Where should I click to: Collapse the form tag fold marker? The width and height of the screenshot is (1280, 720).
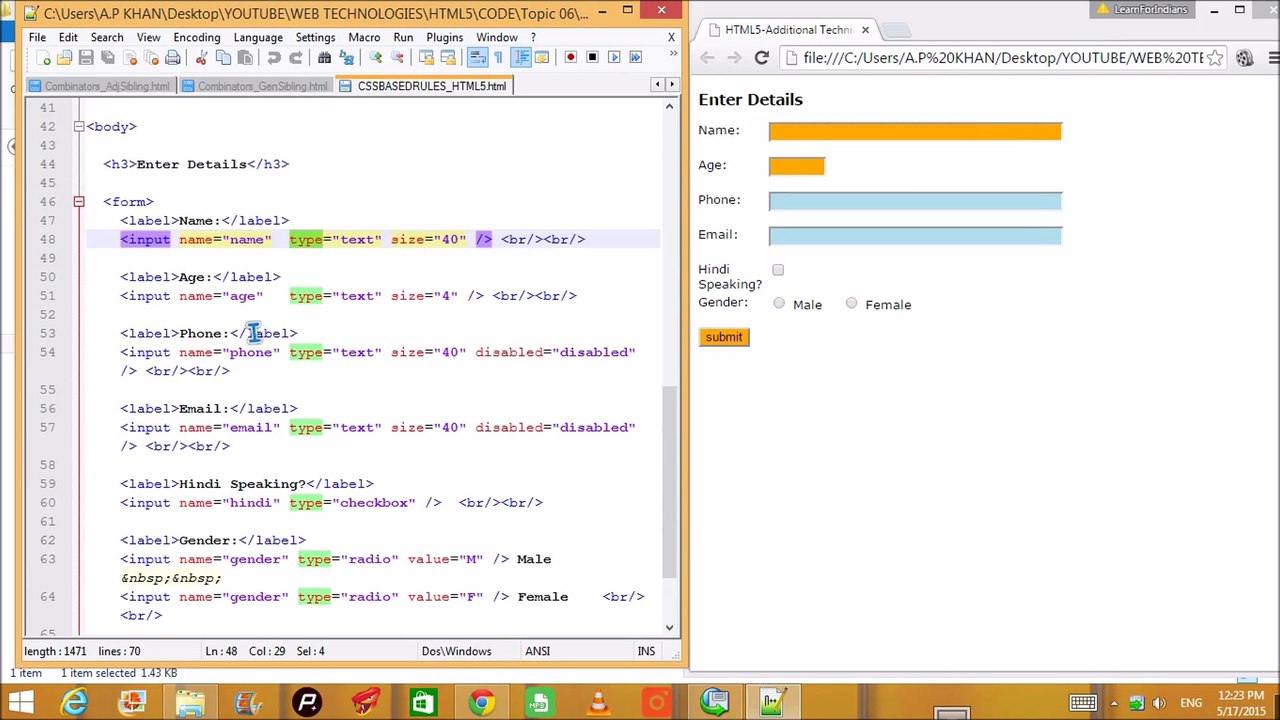pos(78,202)
